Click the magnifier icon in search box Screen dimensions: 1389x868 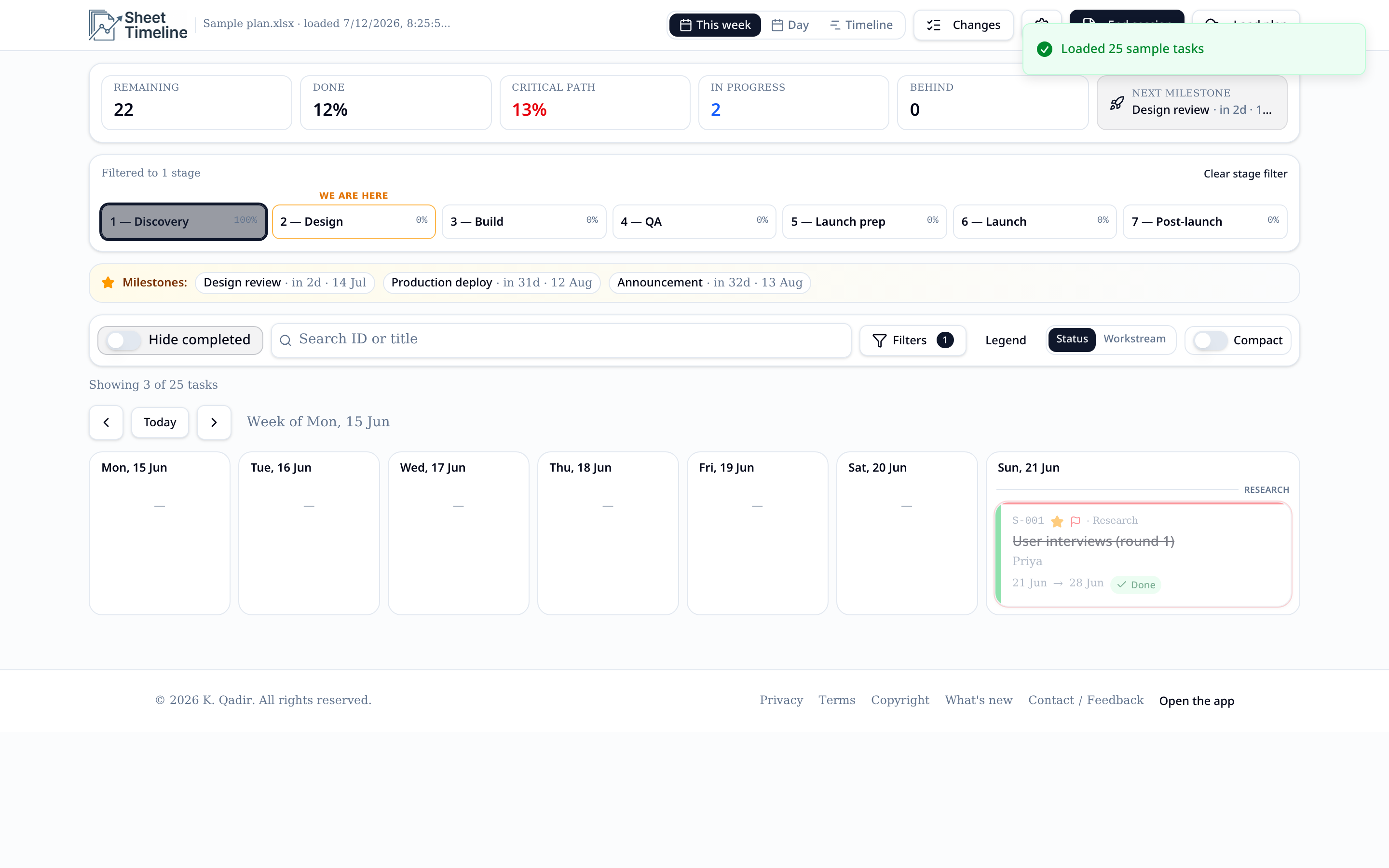[285, 340]
